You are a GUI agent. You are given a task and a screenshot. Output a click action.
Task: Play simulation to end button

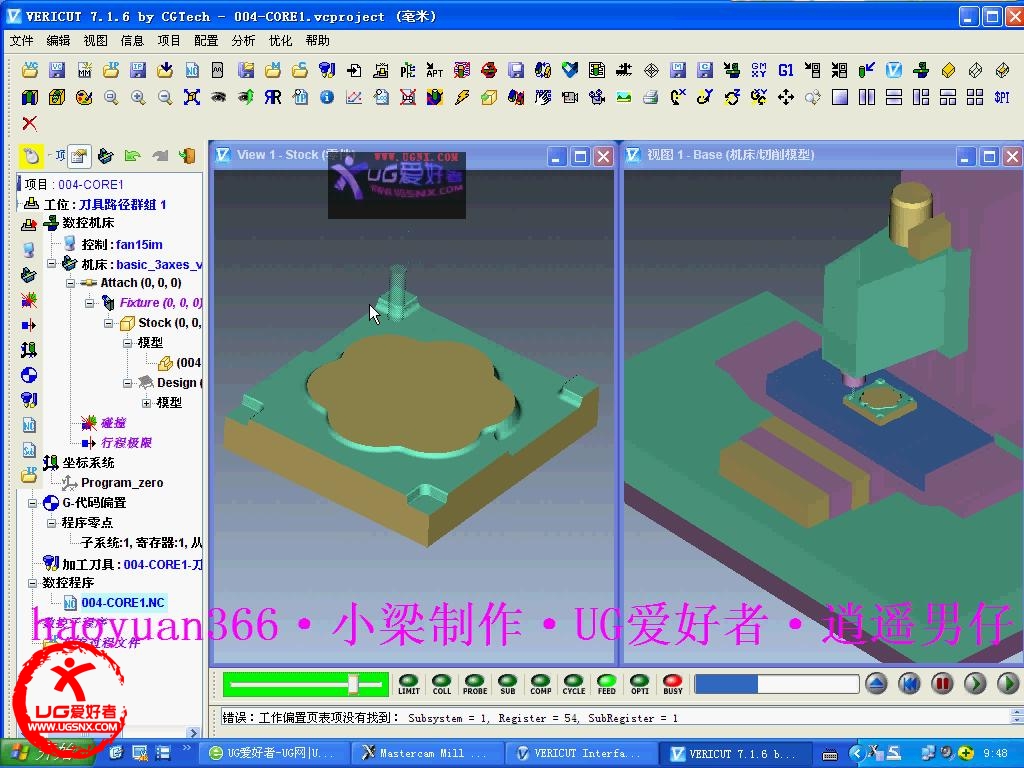point(1008,684)
